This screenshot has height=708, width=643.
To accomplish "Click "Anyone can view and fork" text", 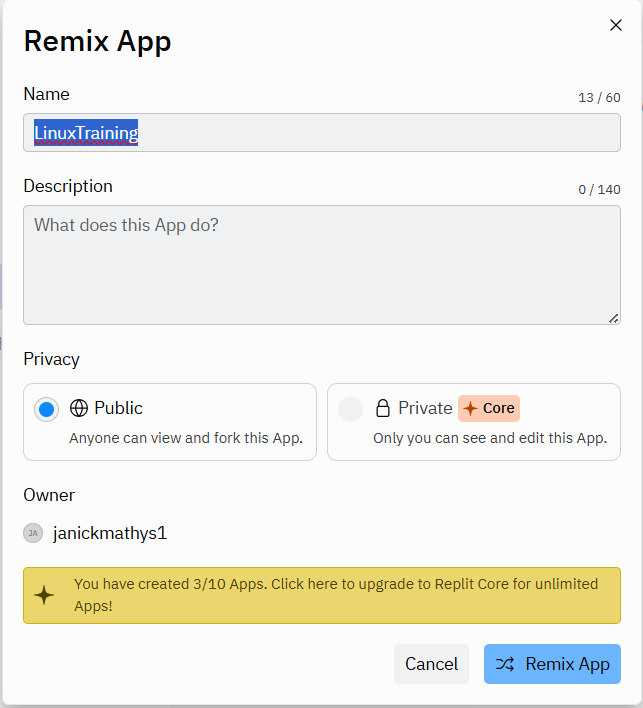I will (x=185, y=438).
